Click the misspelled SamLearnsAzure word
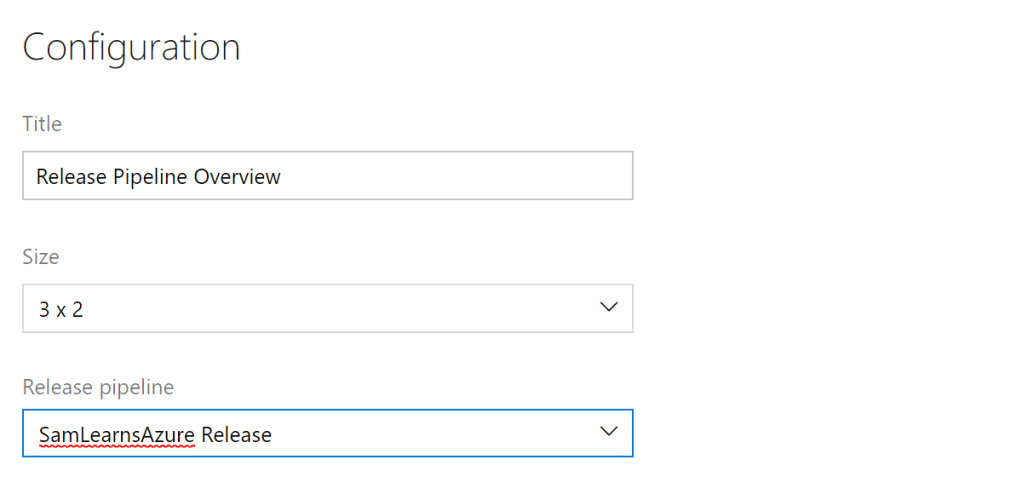 point(116,435)
